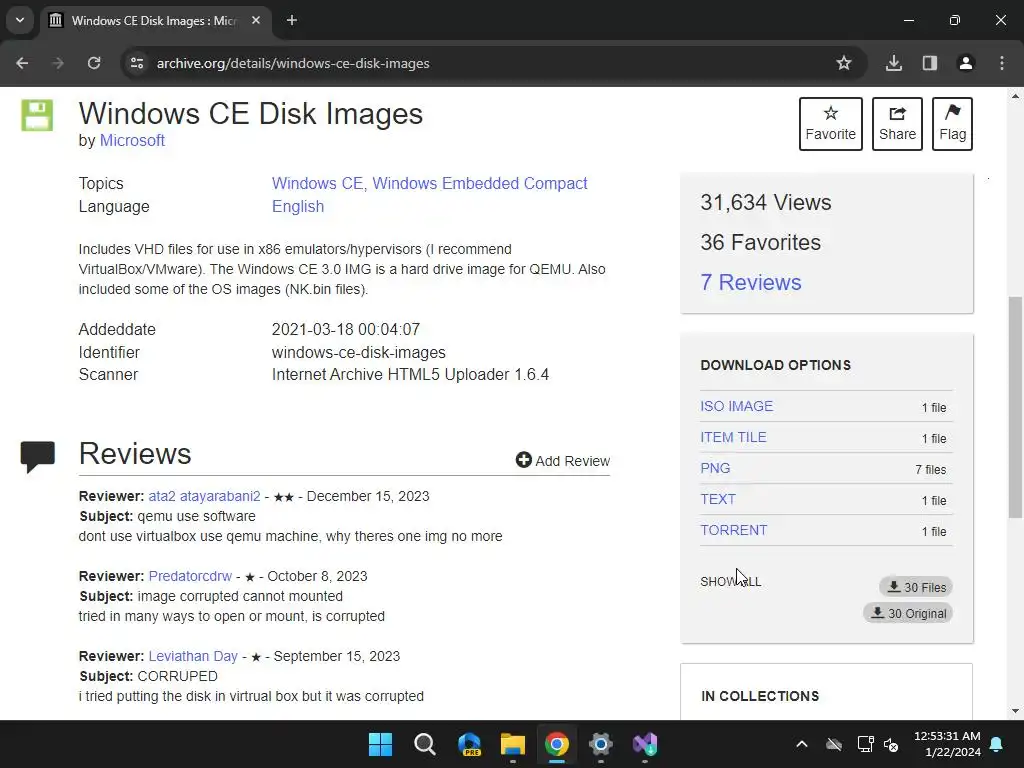Download the 30 Original button
Image resolution: width=1024 pixels, height=768 pixels.
coord(908,613)
